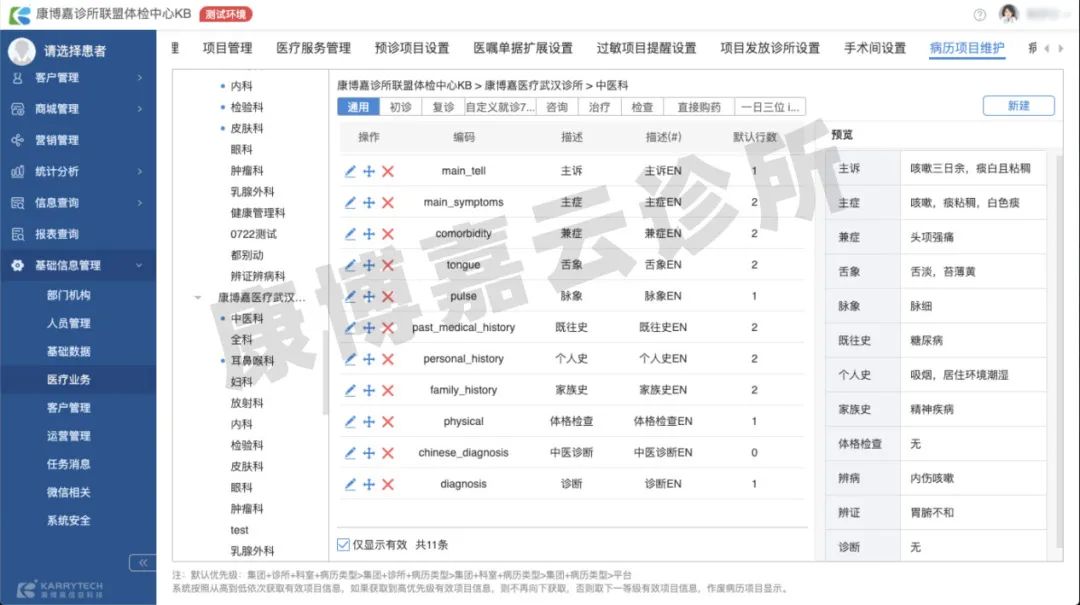Image resolution: width=1080 pixels, height=605 pixels.
Task: Click the move icon for physical row
Action: coord(369,422)
